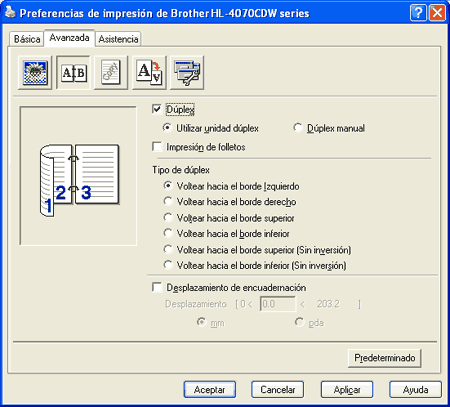Open the watermark settings icon
The image size is (450, 407).
pyautogui.click(x=111, y=73)
